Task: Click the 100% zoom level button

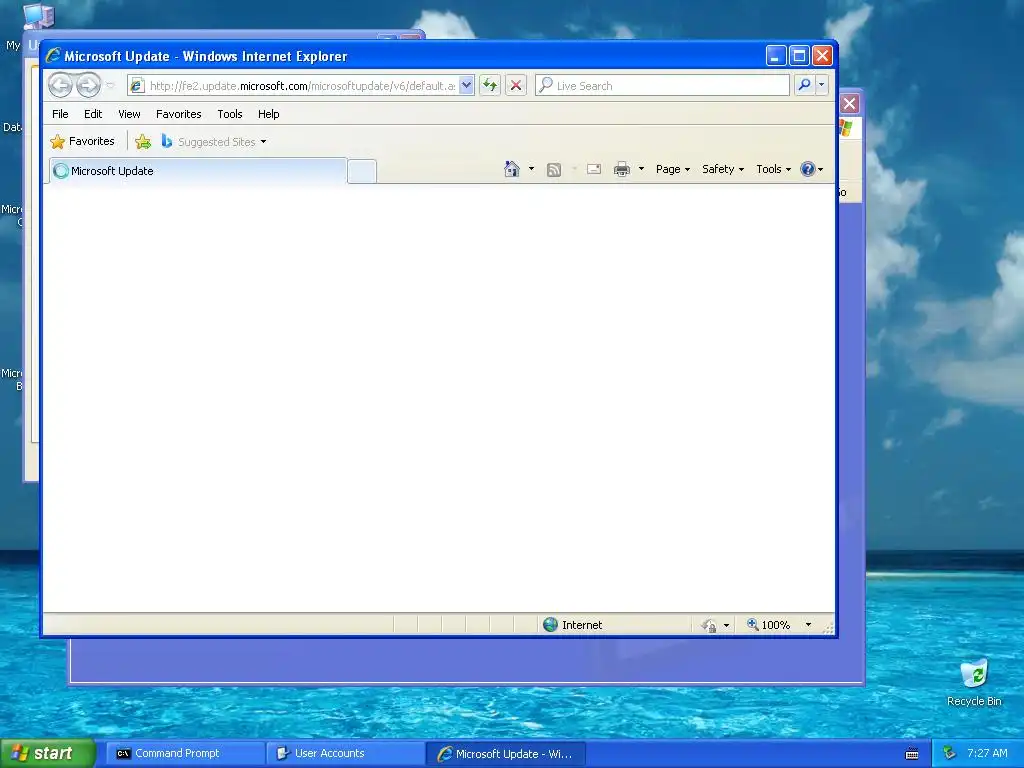Action: tap(769, 625)
